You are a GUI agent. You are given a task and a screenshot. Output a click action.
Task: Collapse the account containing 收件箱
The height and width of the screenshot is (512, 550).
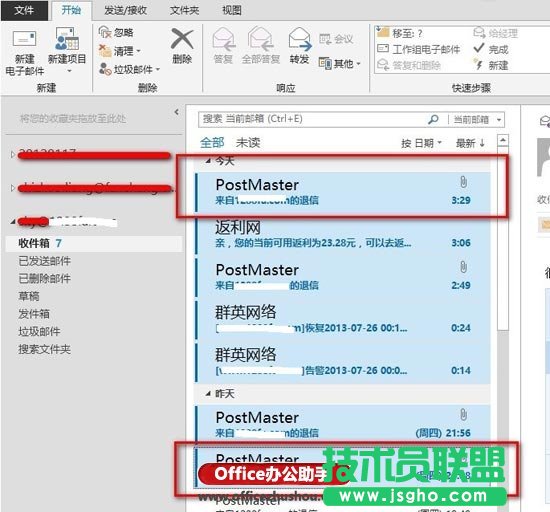(13, 222)
